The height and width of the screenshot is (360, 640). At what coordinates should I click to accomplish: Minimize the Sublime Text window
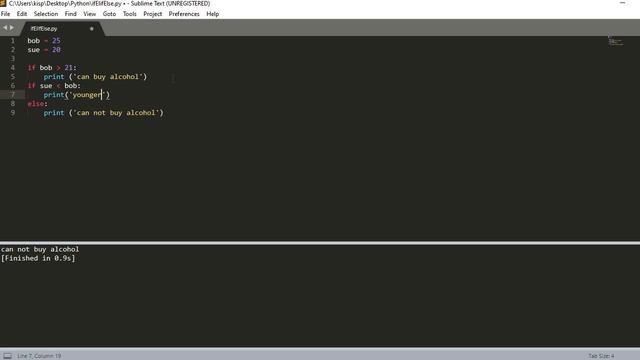point(622,3)
